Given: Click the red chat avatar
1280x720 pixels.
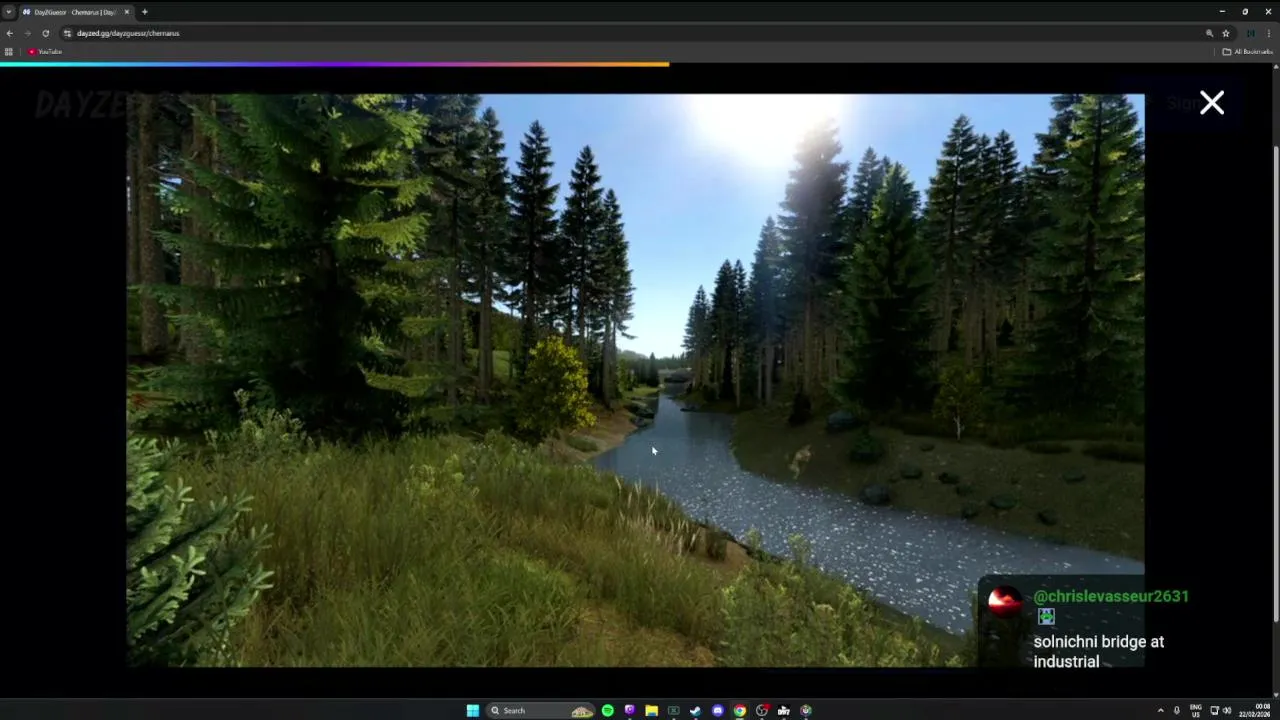Looking at the screenshot, I should [x=1005, y=601].
